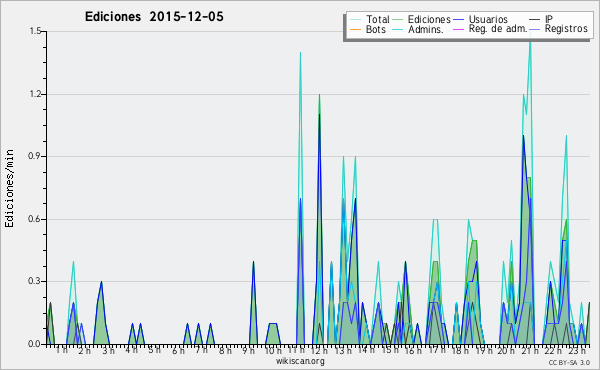
Task: Click the '7 h' x-axis label
Action: tap(201, 350)
